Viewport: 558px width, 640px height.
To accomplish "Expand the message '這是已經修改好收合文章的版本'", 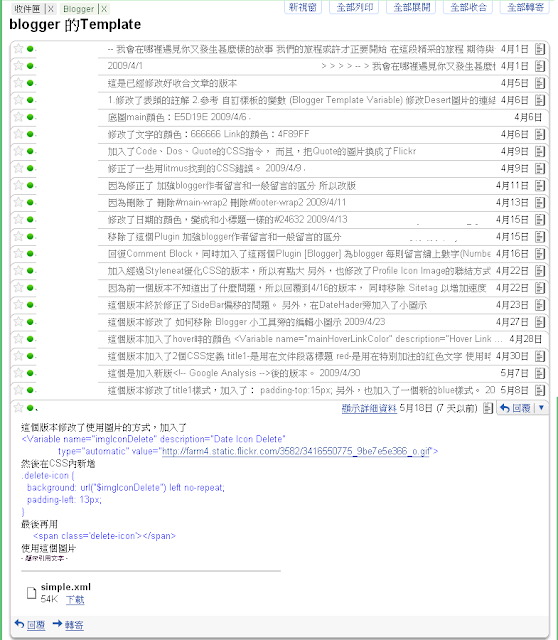I will coord(172,83).
